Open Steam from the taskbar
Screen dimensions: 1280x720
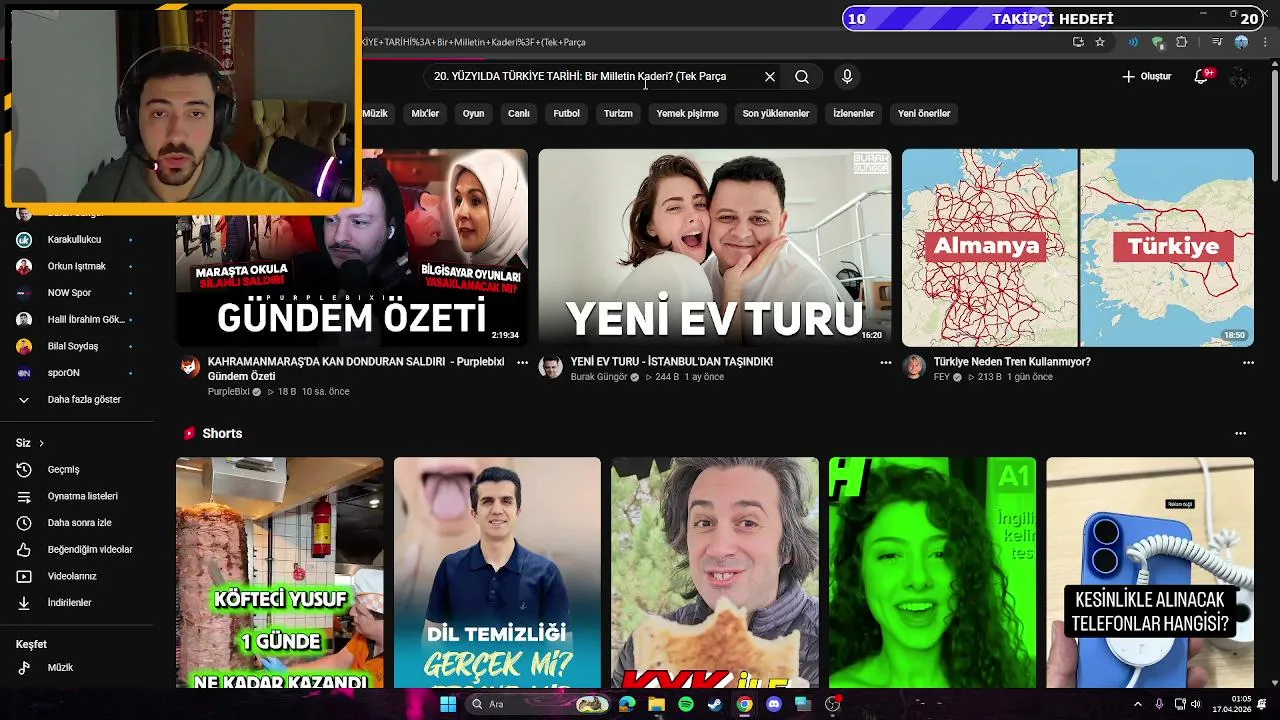pos(714,704)
